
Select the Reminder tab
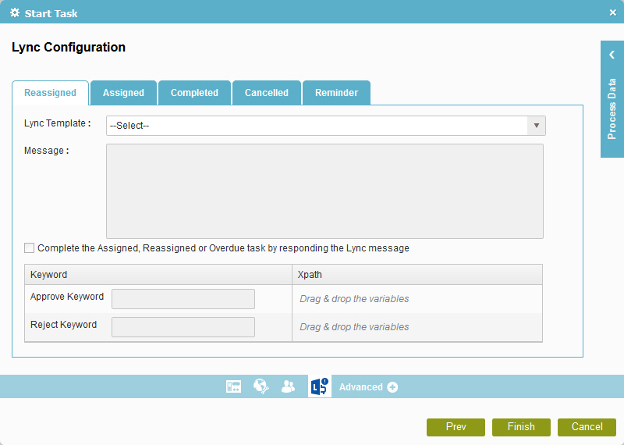tap(336, 93)
